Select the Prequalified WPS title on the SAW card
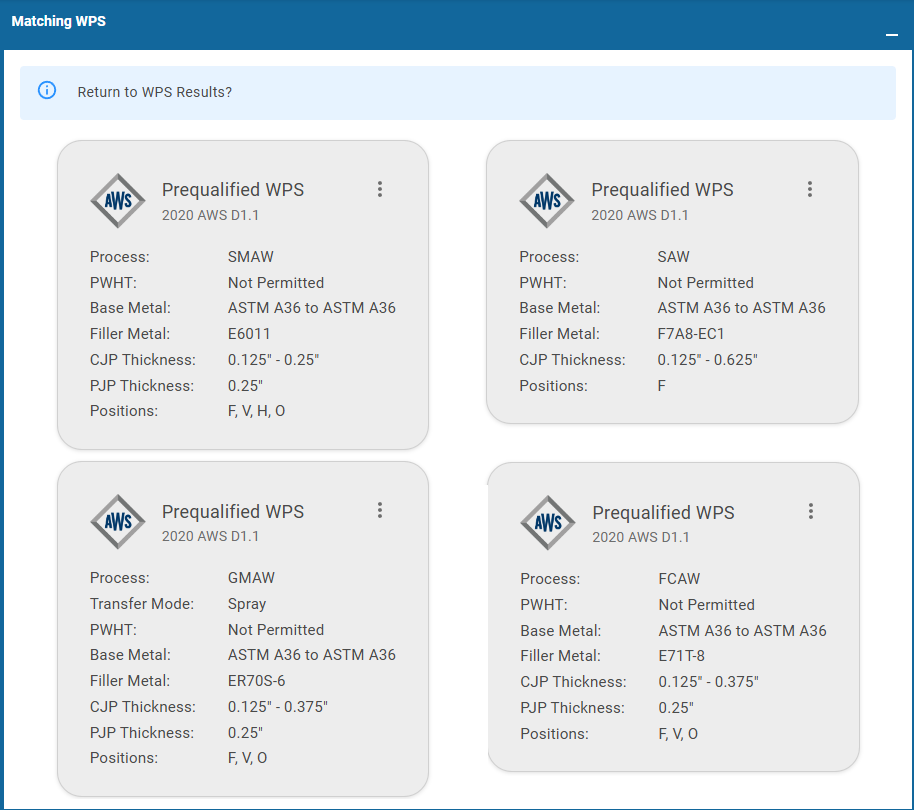 (662, 190)
